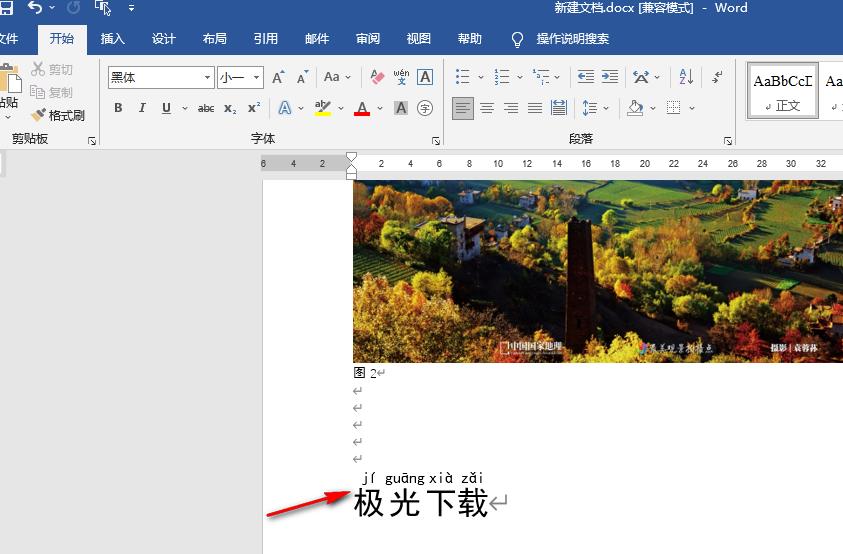The width and height of the screenshot is (843, 554).
Task: Align text right
Action: pyautogui.click(x=511, y=108)
